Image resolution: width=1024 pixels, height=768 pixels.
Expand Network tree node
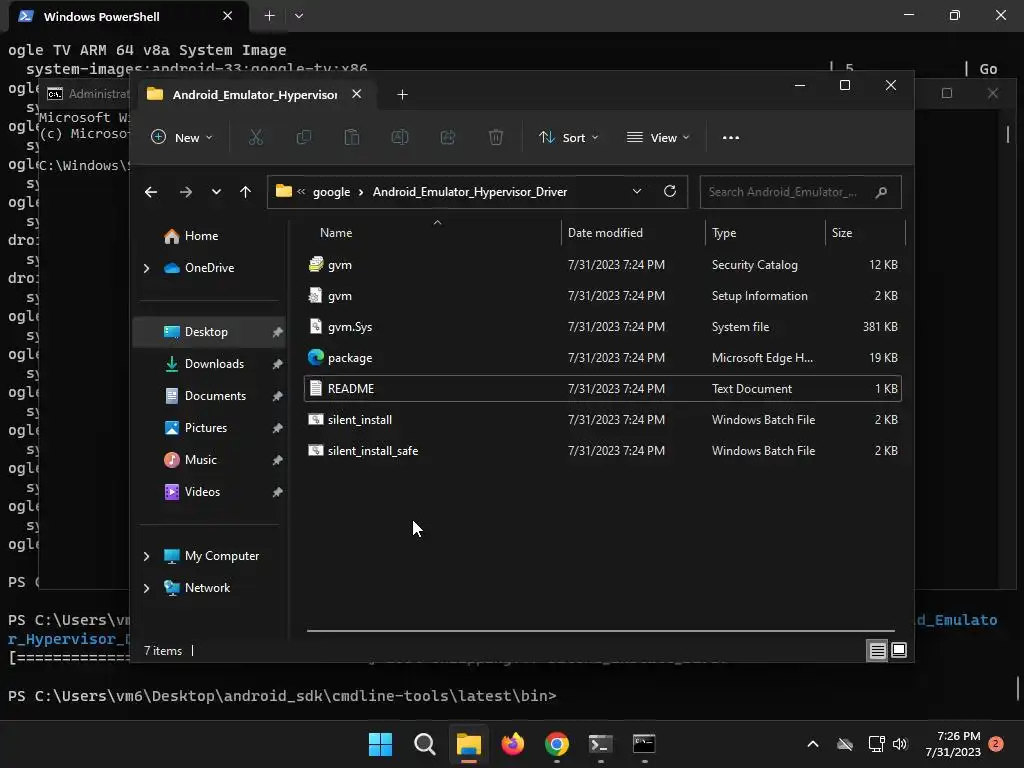point(146,588)
